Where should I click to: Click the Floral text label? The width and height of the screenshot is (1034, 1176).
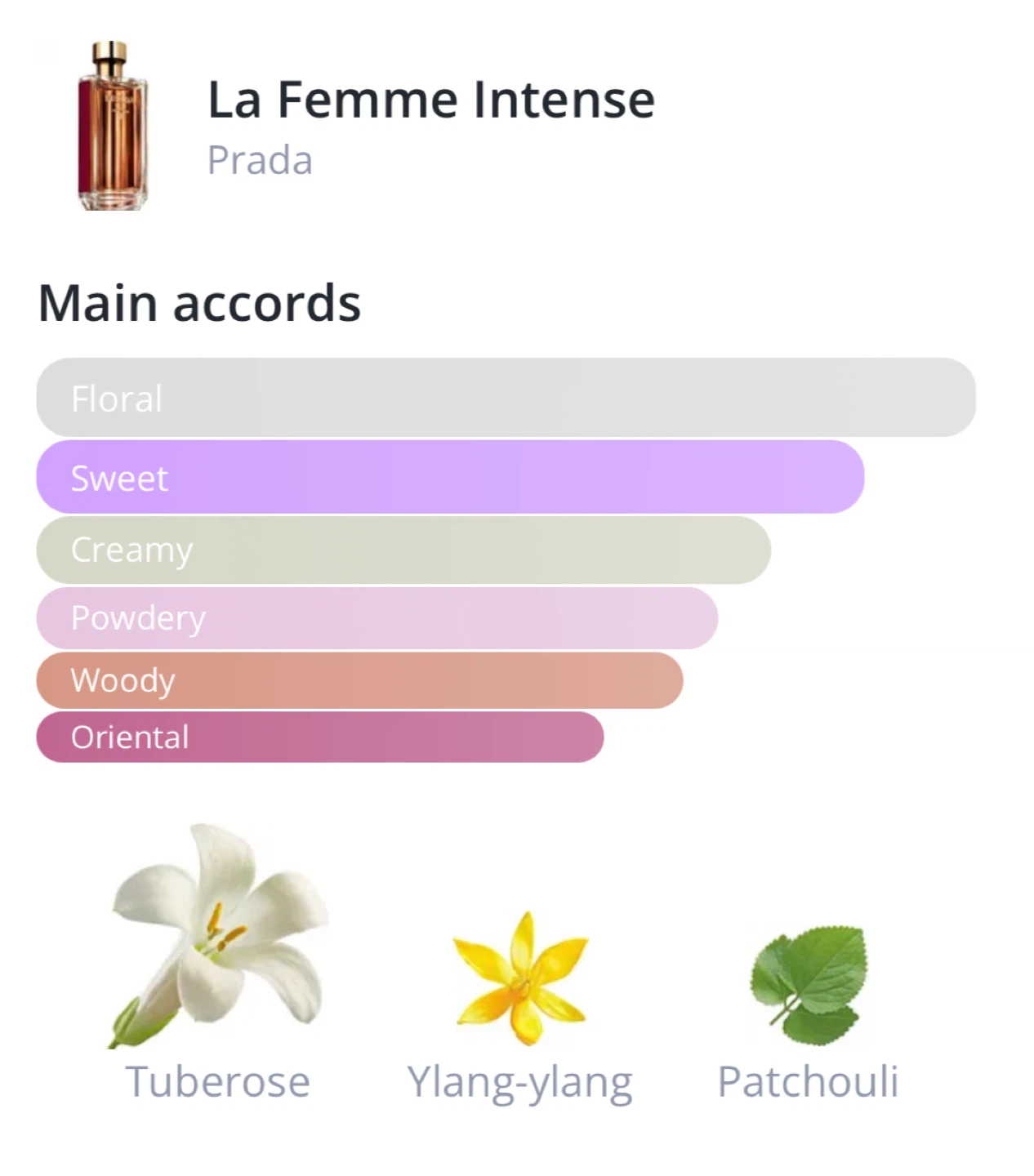point(117,399)
